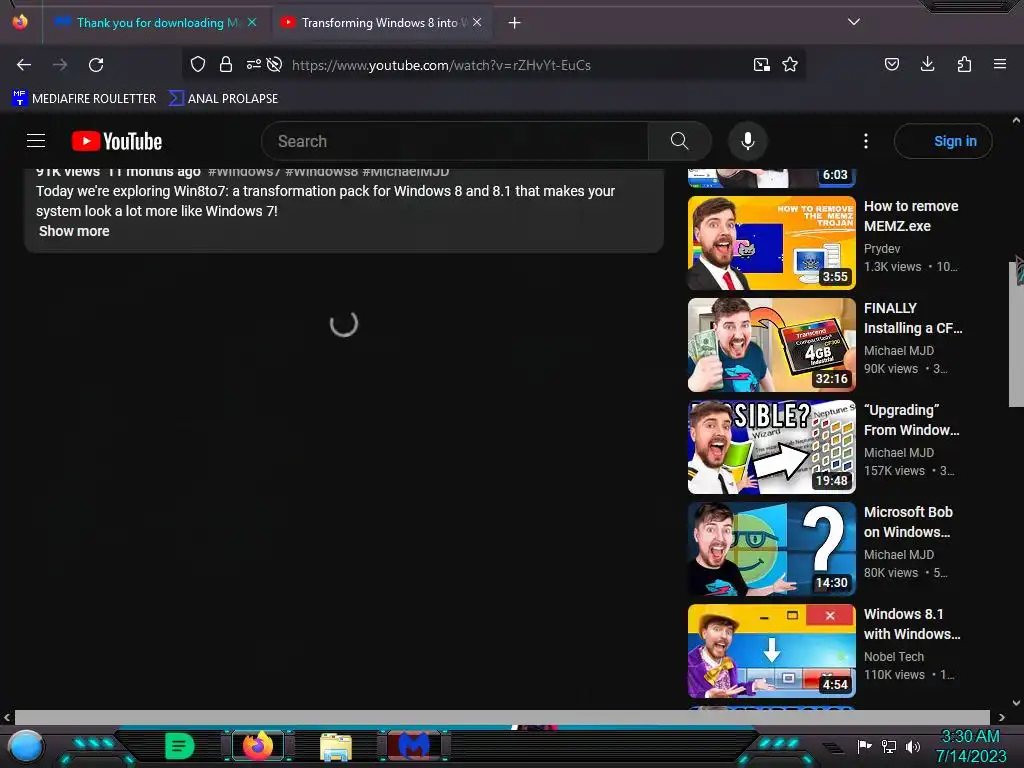The image size is (1024, 768).
Task: Open the extensions puzzle icon
Action: click(964, 64)
